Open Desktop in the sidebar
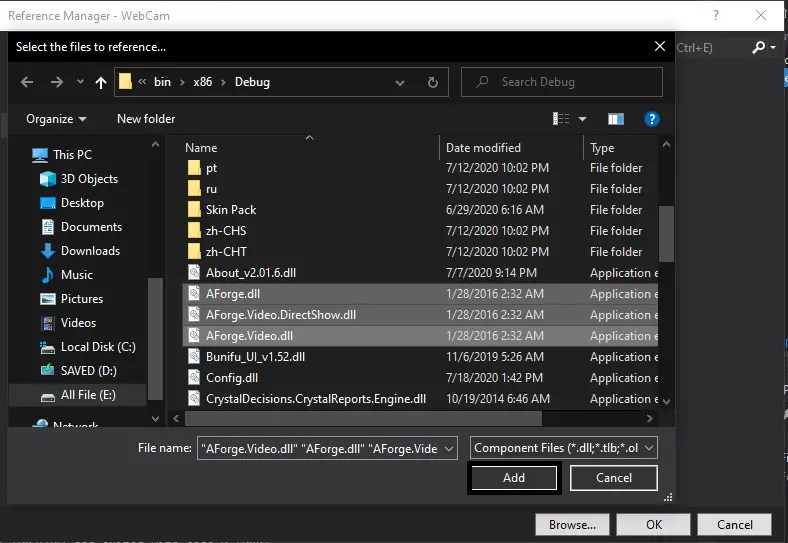 click(71, 203)
